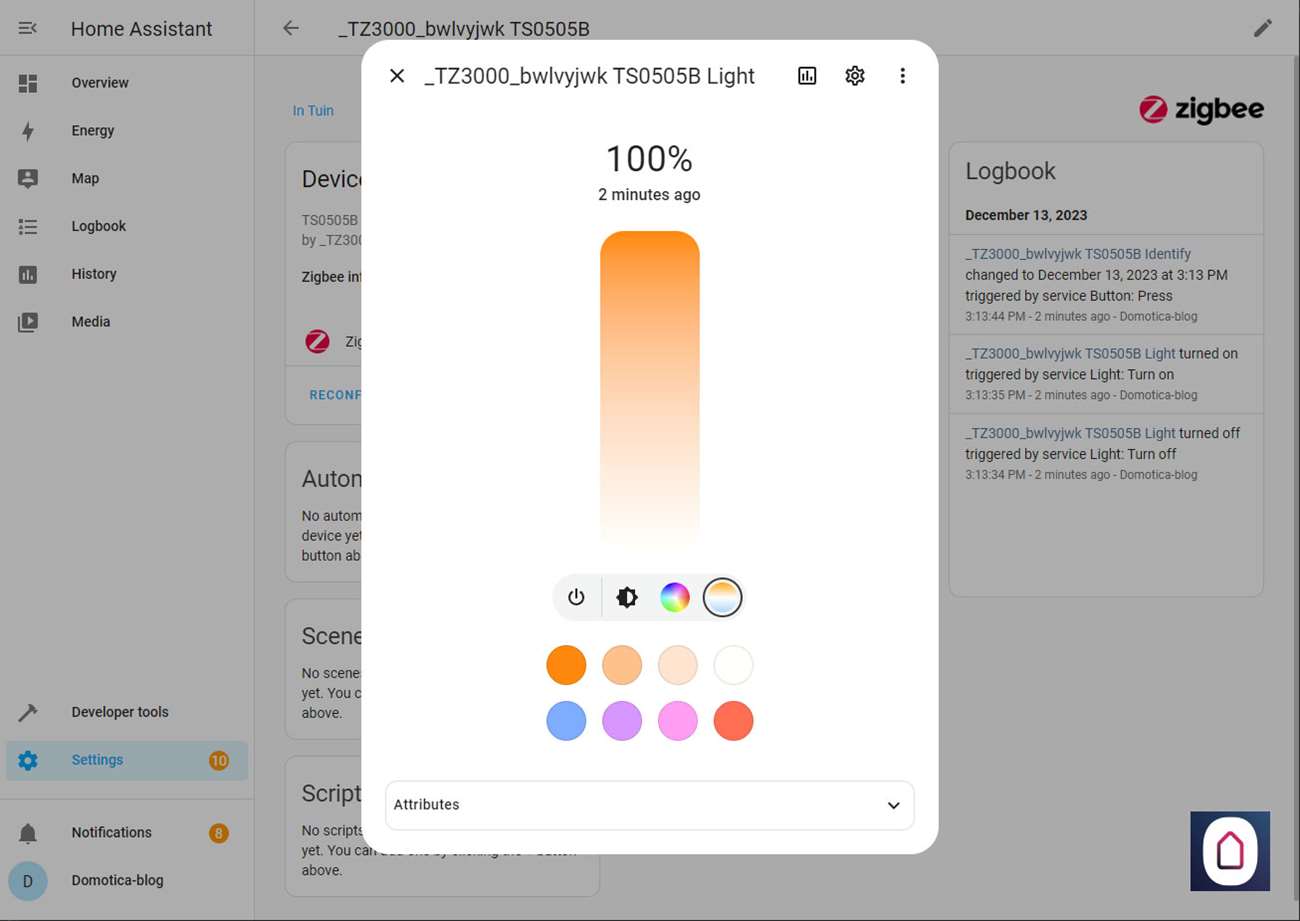Click the Media play icon
This screenshot has width=1300, height=921.
28,322
